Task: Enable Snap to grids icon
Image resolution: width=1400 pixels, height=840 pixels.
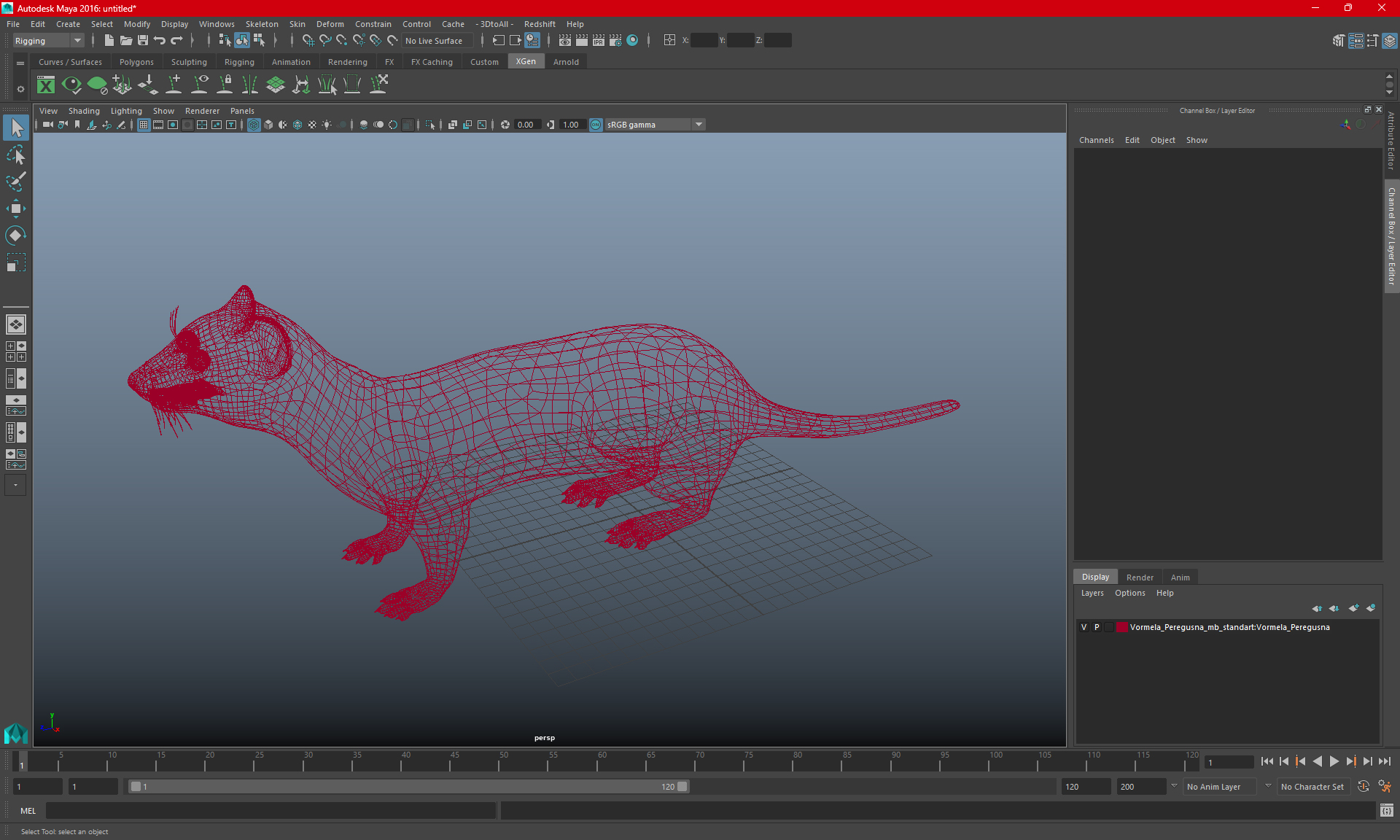Action: [x=308, y=41]
